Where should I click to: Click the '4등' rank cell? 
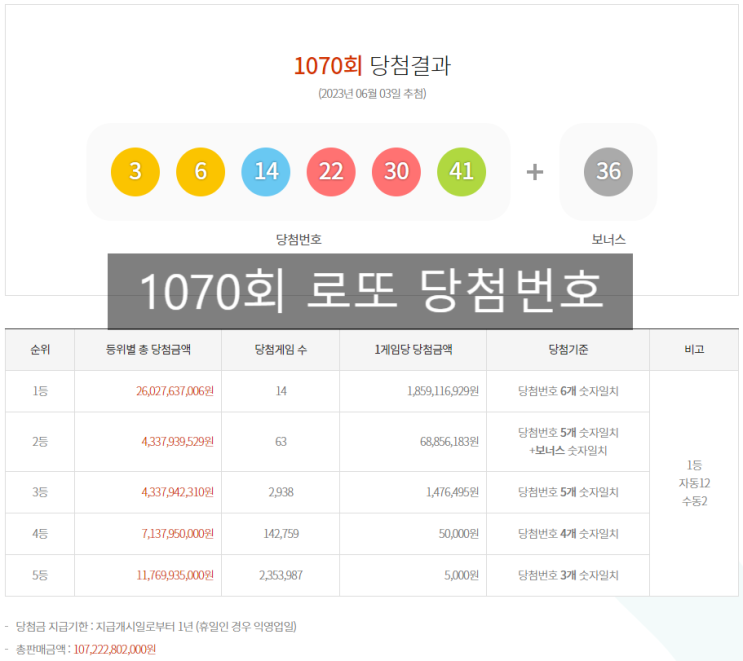40,534
